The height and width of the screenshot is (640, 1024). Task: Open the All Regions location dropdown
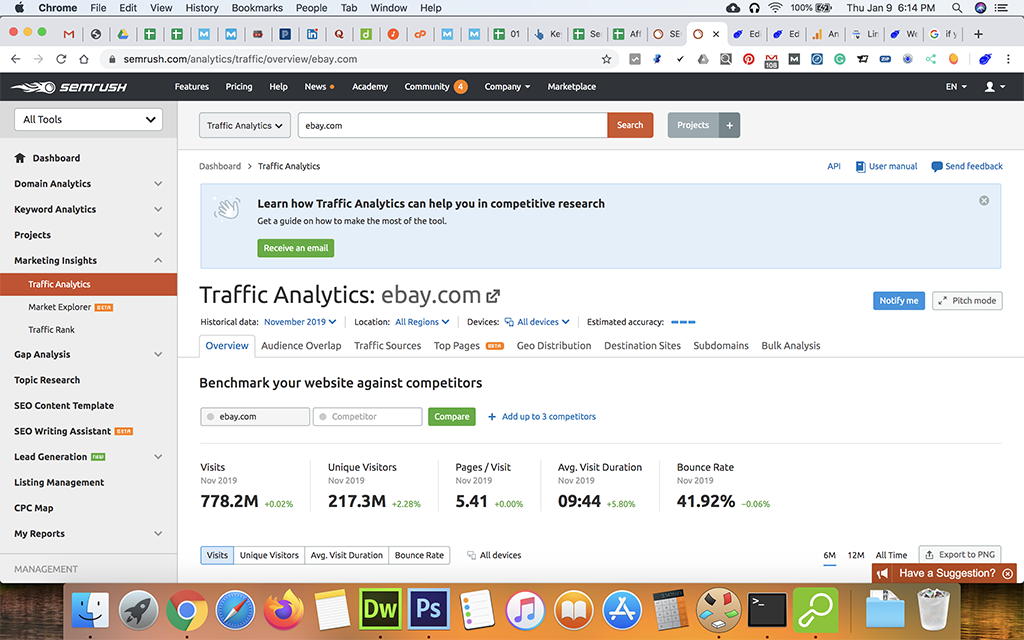coord(423,322)
